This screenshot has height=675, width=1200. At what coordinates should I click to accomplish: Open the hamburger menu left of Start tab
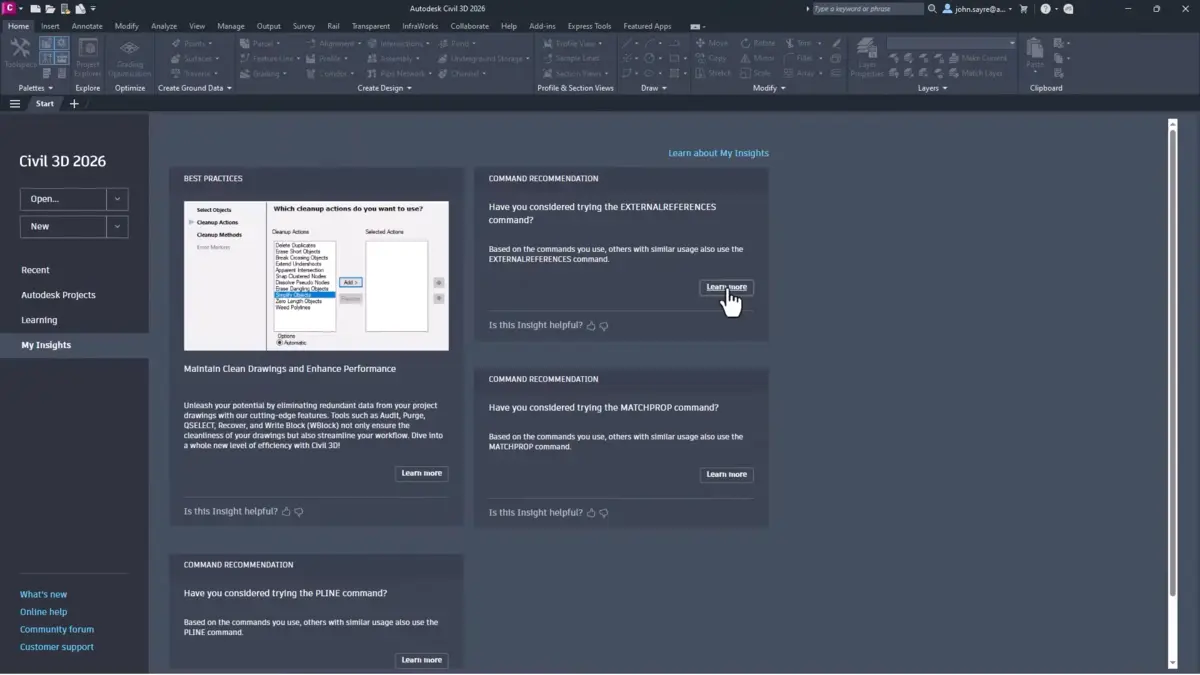pos(15,104)
